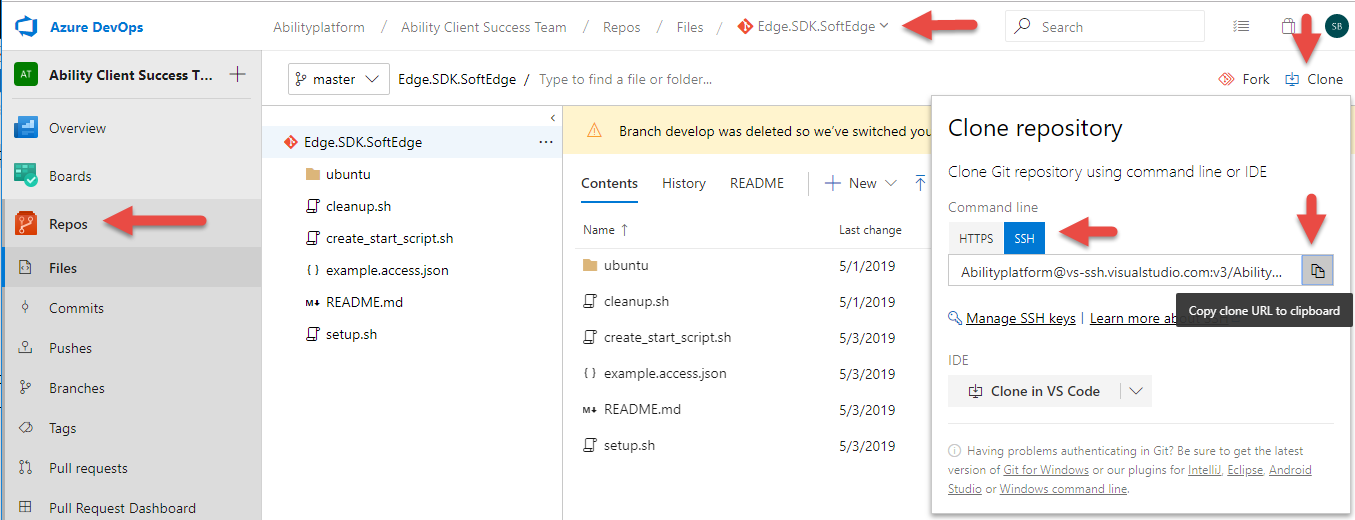Focus the Search box in header
The image size is (1355, 520).
point(1105,27)
